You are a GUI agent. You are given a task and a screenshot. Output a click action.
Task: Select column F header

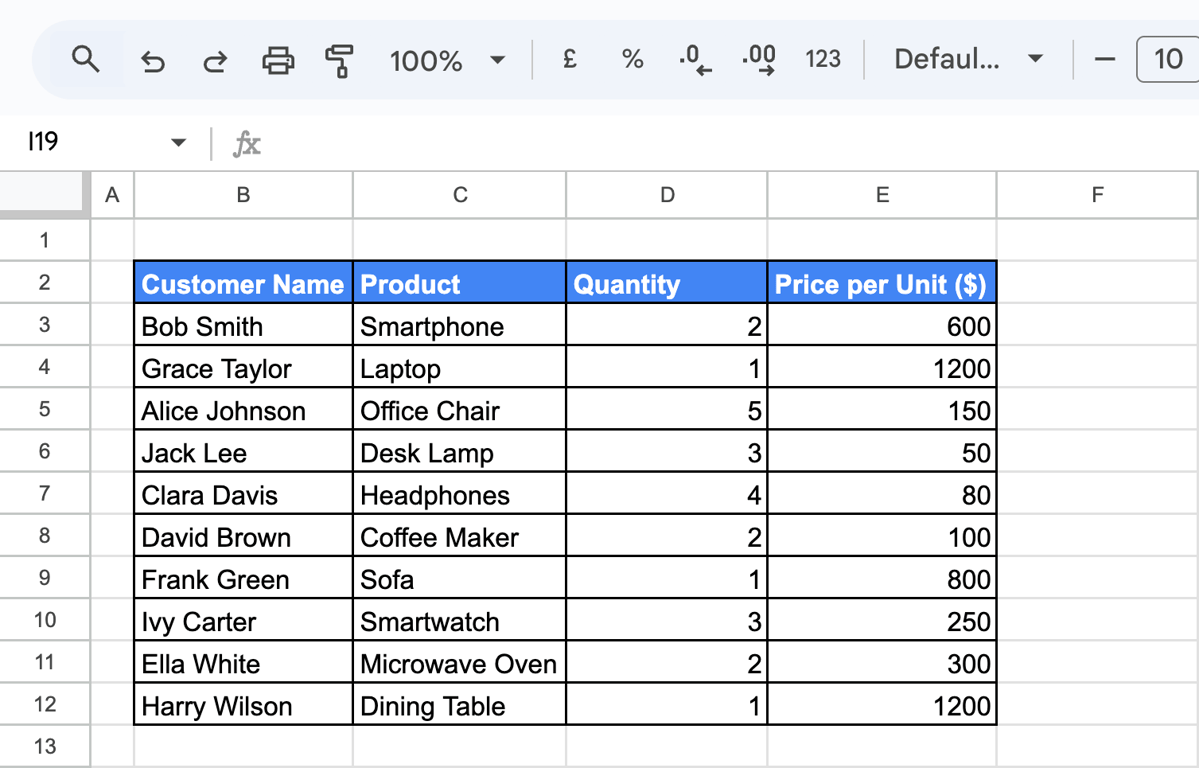coord(1097,195)
